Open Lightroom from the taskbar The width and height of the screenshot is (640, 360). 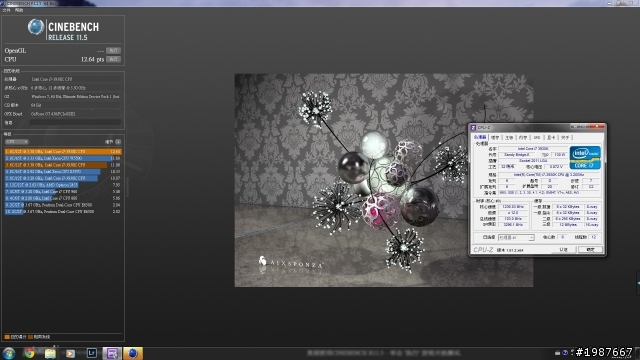(x=91, y=353)
